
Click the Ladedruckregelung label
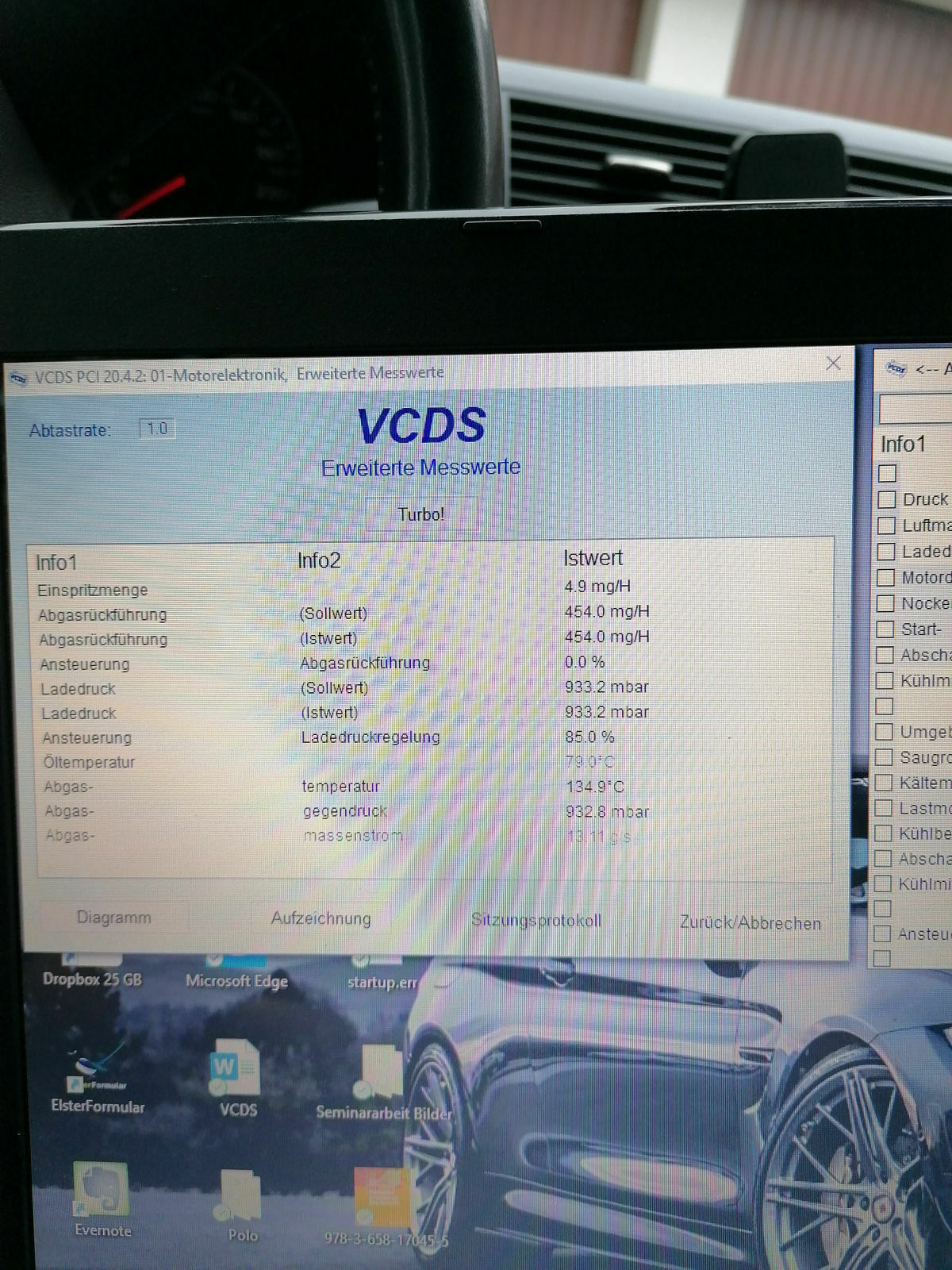[370, 737]
